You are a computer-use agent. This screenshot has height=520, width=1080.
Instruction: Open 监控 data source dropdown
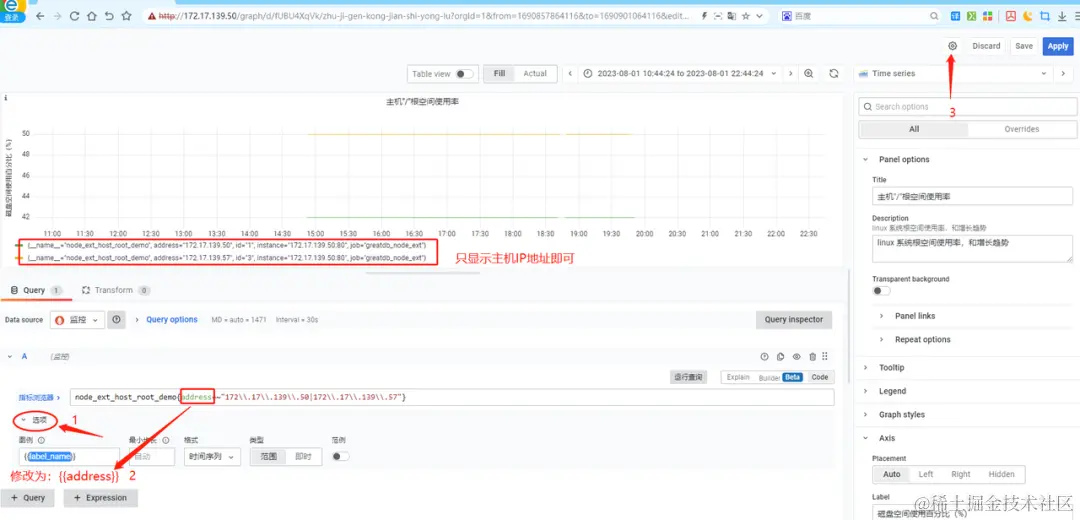(78, 320)
